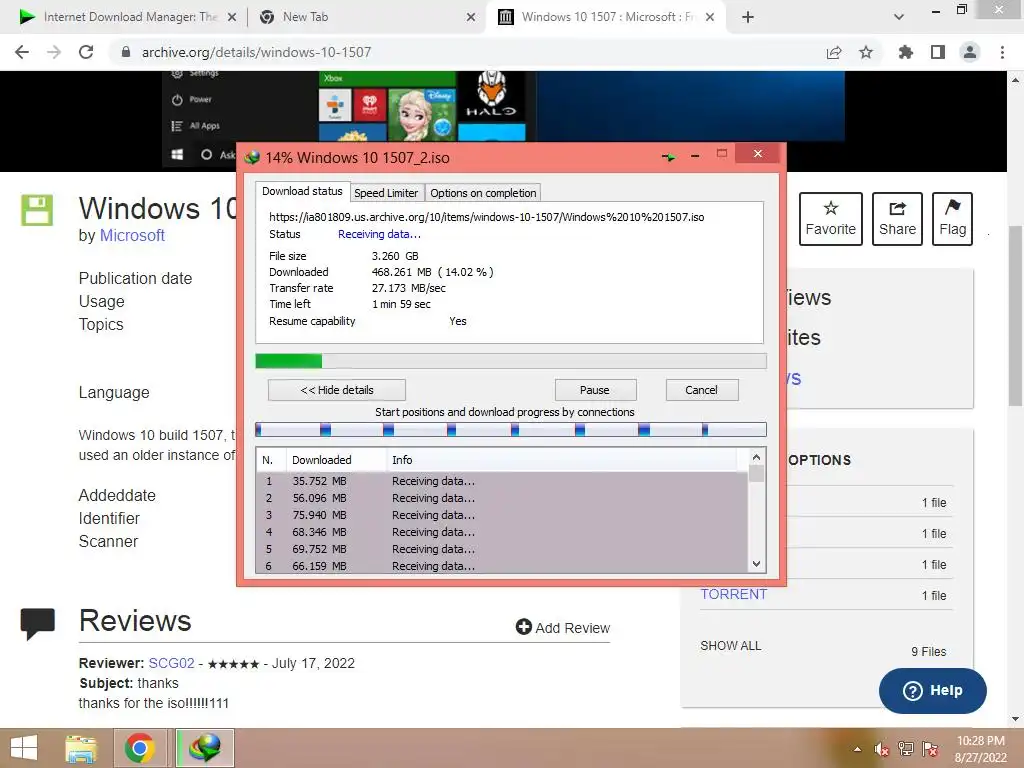Click Chrome forward navigation arrow

(54, 52)
